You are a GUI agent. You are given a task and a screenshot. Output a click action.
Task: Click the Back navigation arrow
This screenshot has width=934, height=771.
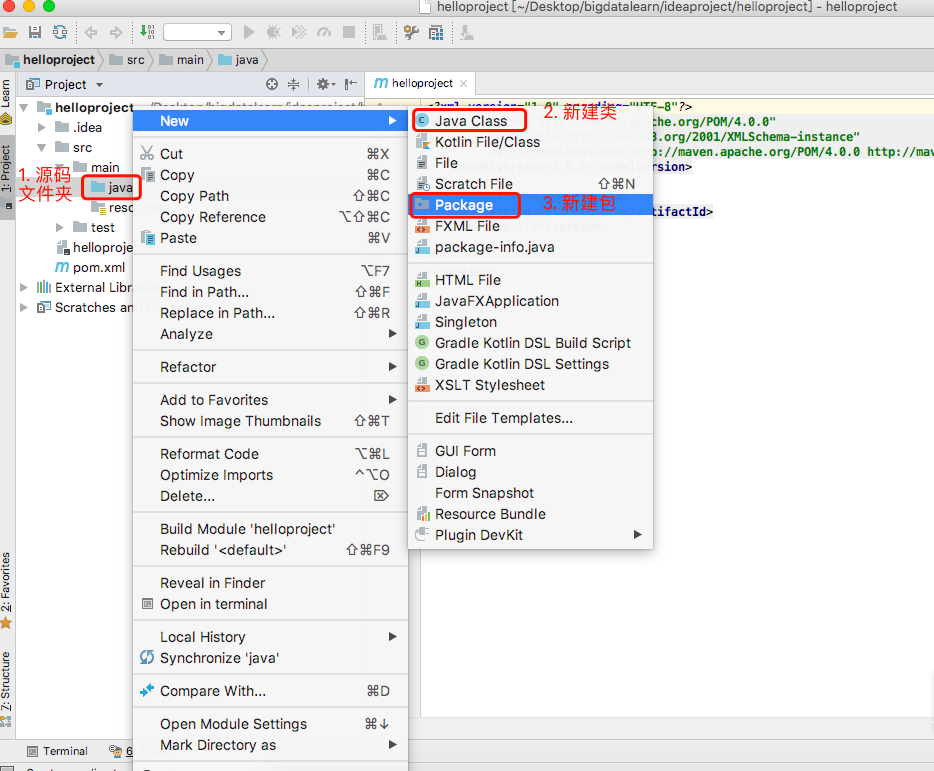[91, 32]
